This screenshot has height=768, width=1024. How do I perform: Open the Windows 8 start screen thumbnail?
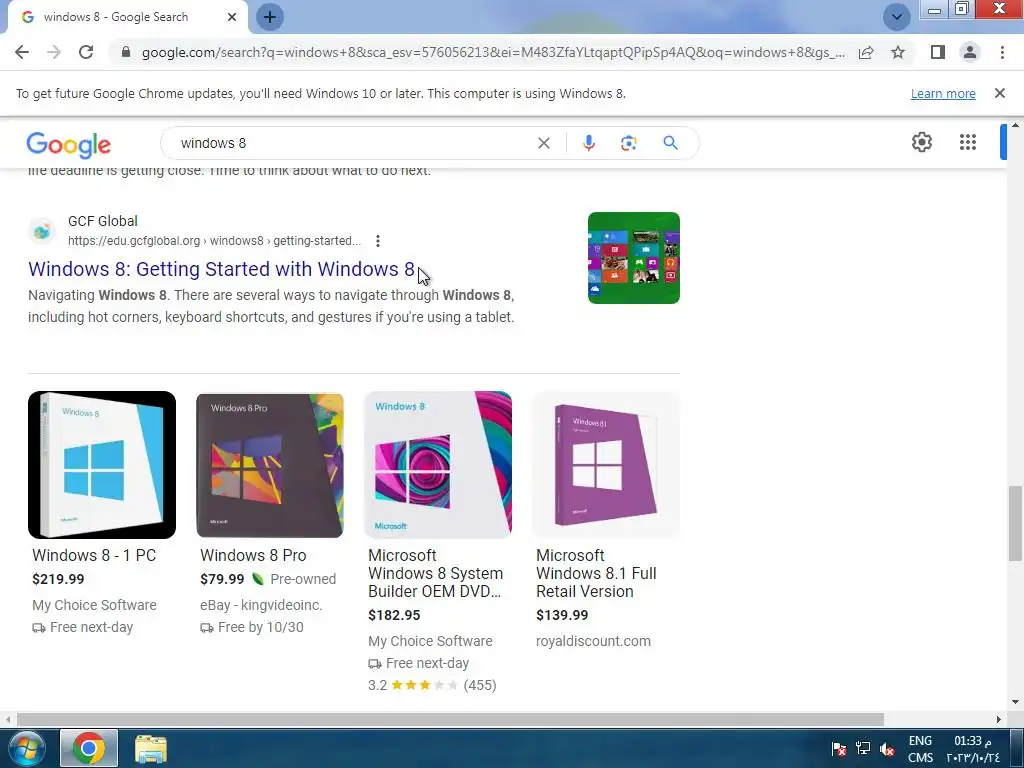point(633,258)
